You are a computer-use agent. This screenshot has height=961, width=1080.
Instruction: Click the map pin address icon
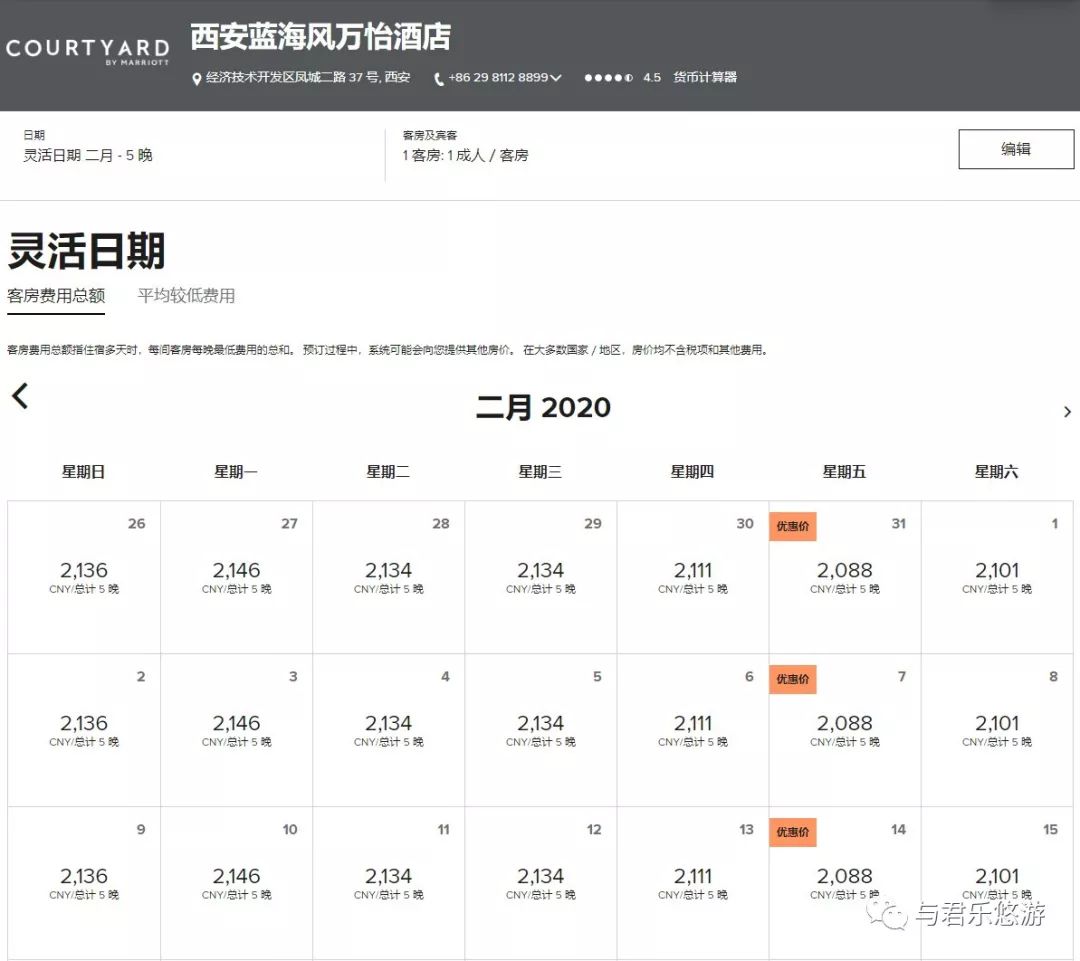point(196,79)
